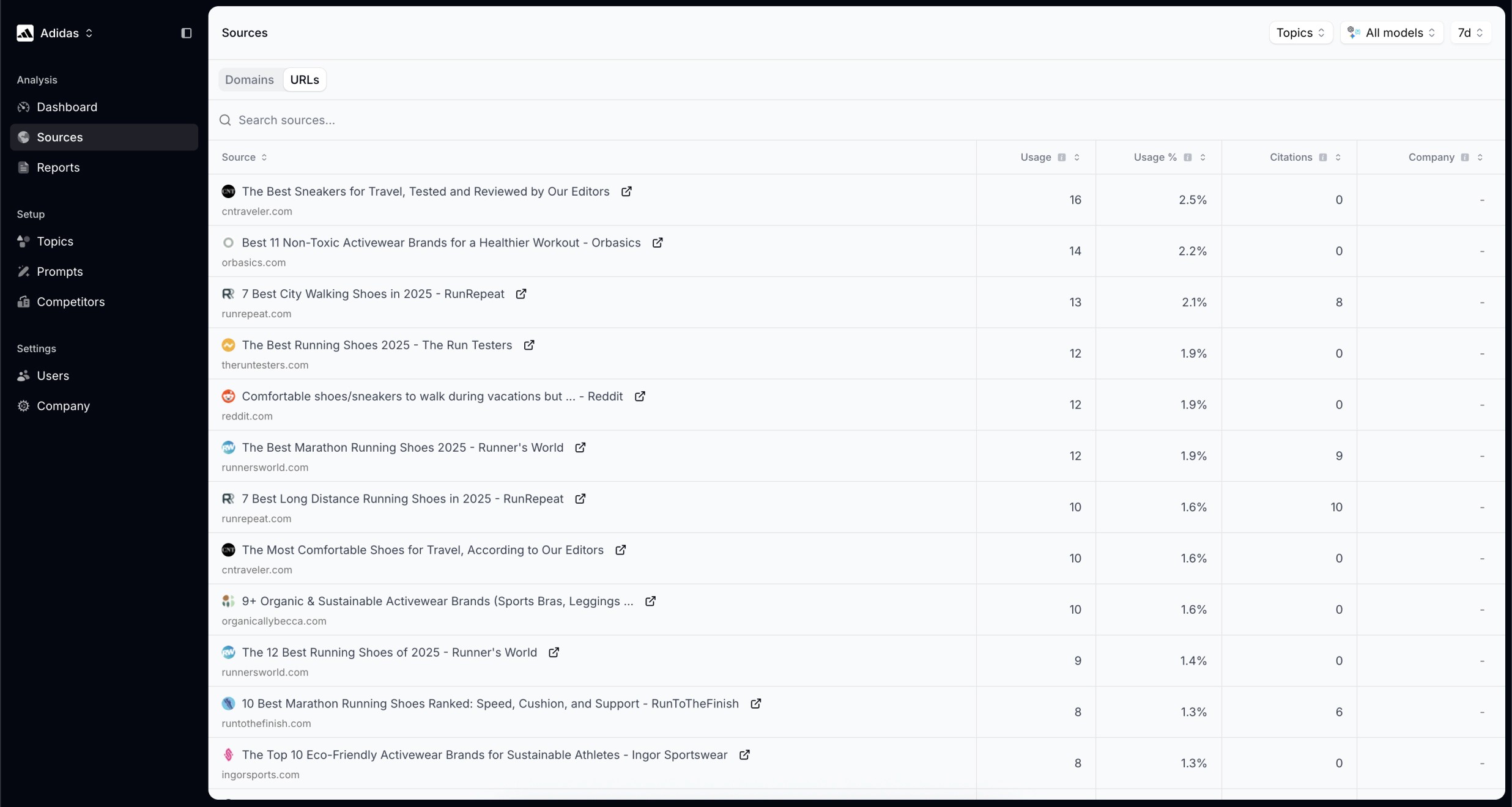
Task: Open '10 Best Marathon Running Shoes Ranked' title
Action: pos(491,704)
